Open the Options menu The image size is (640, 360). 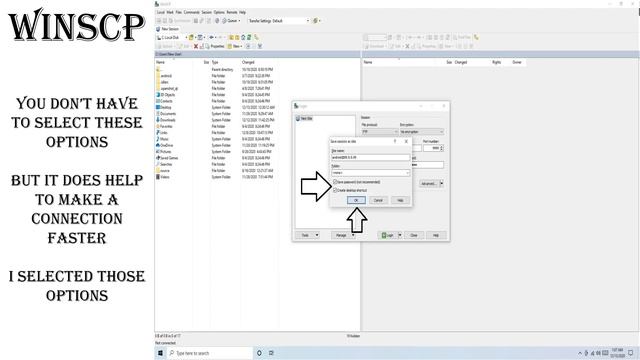coord(219,12)
